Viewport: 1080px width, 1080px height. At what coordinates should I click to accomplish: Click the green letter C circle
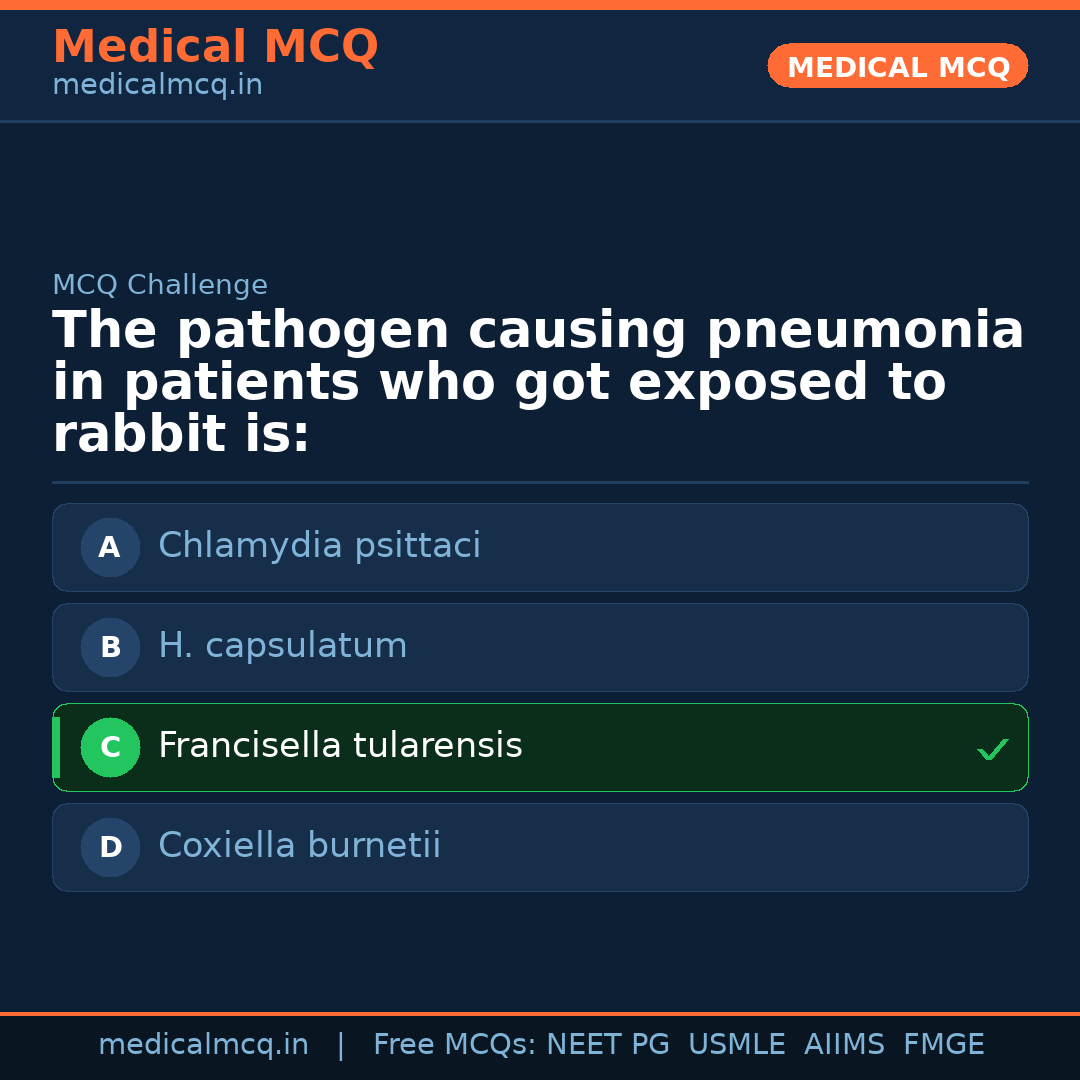[110, 747]
